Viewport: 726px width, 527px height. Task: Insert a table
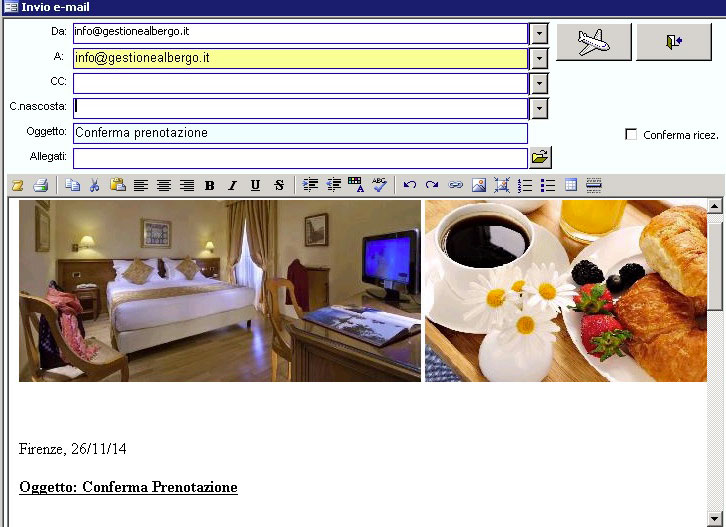tap(571, 185)
